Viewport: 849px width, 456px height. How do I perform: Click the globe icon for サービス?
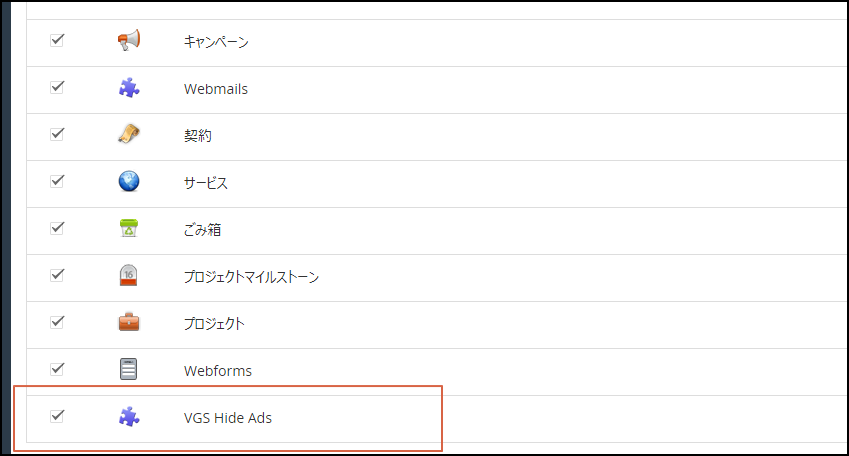[x=128, y=182]
